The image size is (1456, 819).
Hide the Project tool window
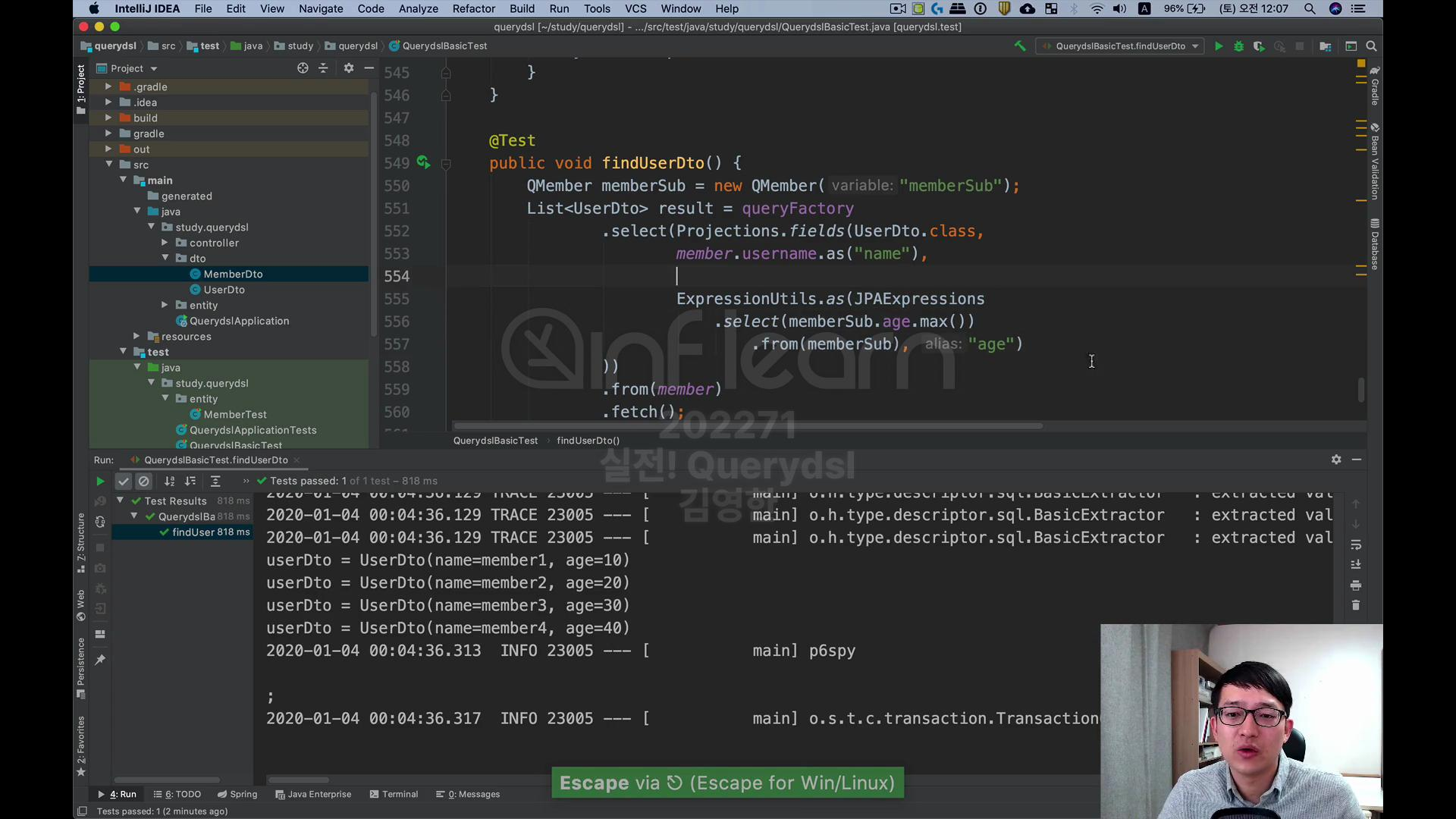coord(369,68)
